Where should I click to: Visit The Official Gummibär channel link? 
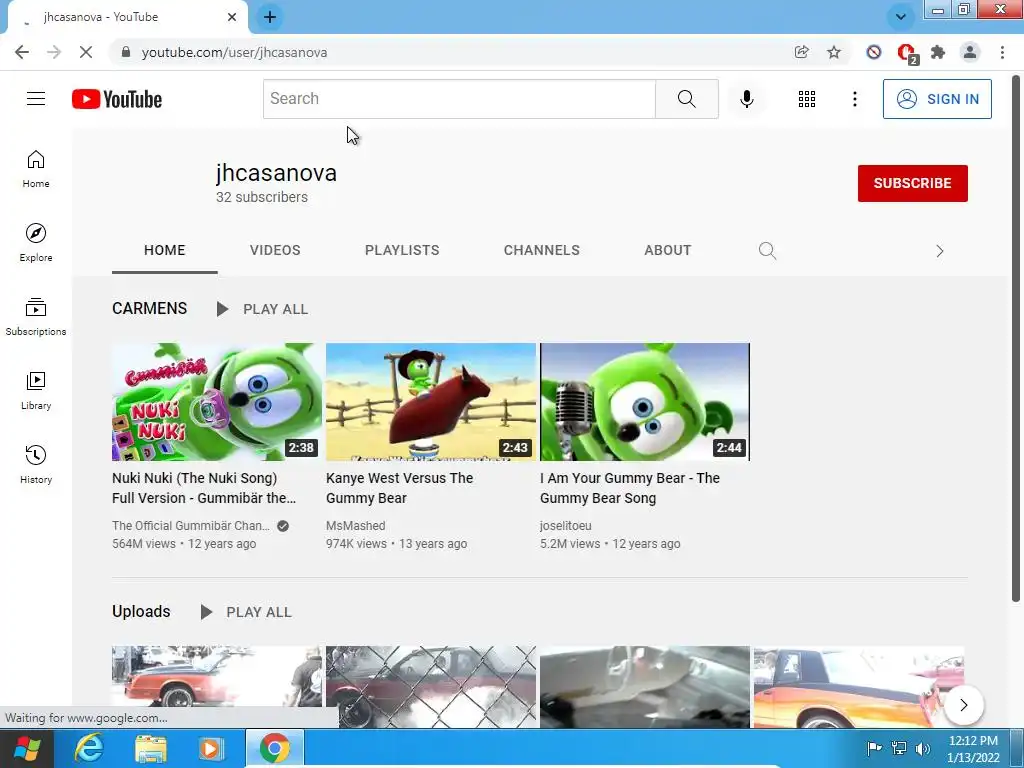[x=191, y=526]
